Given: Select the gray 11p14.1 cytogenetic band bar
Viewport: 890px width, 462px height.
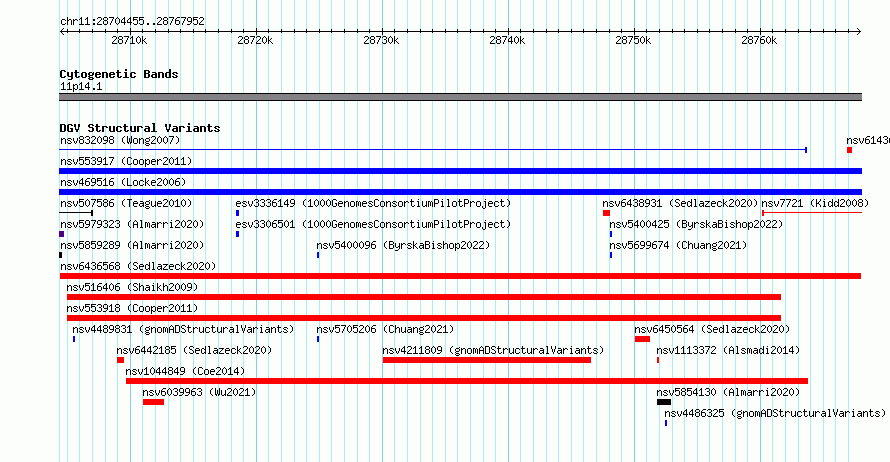Looking at the screenshot, I should 460,97.
